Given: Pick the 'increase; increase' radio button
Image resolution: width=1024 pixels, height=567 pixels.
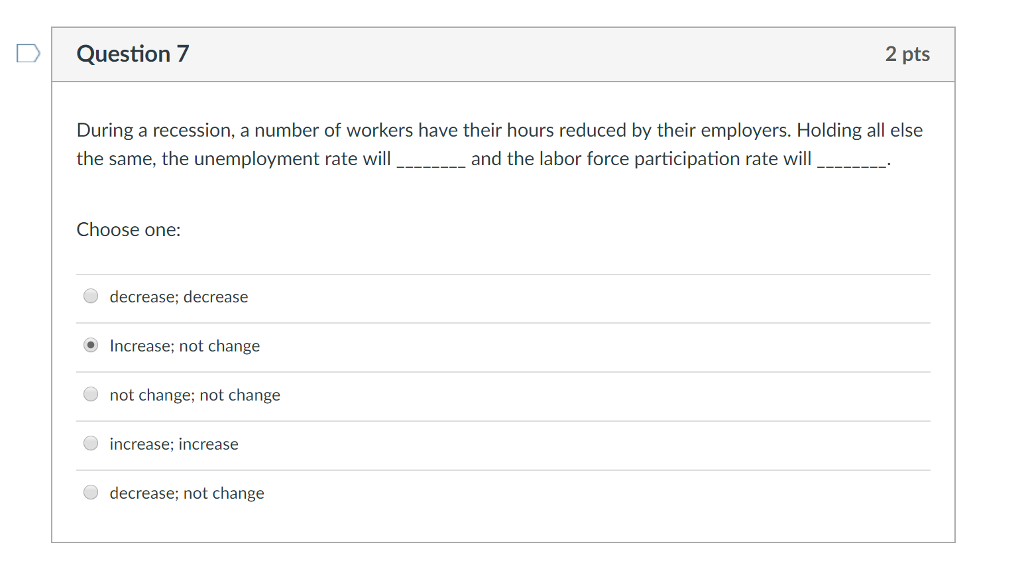Looking at the screenshot, I should (x=91, y=443).
